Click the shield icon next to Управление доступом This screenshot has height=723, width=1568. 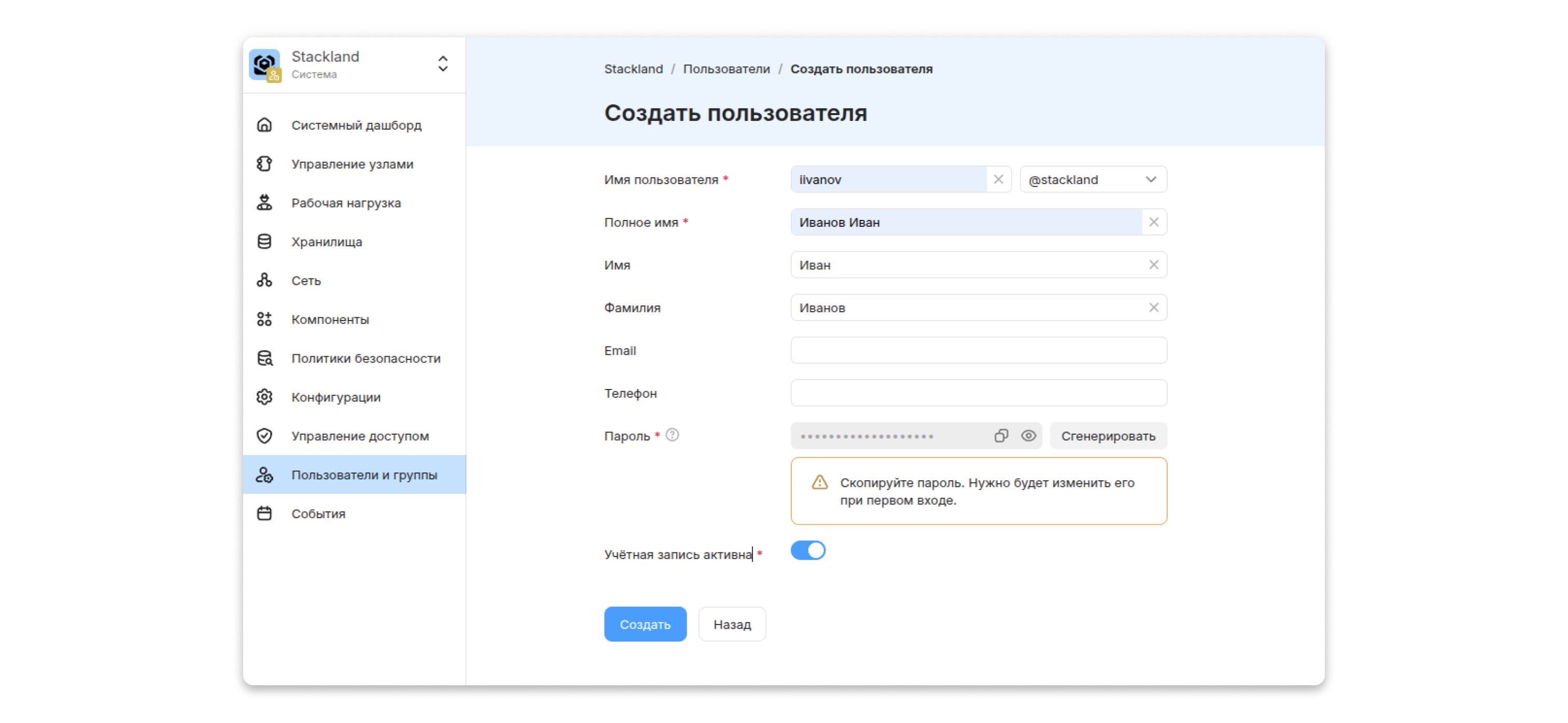(x=264, y=436)
